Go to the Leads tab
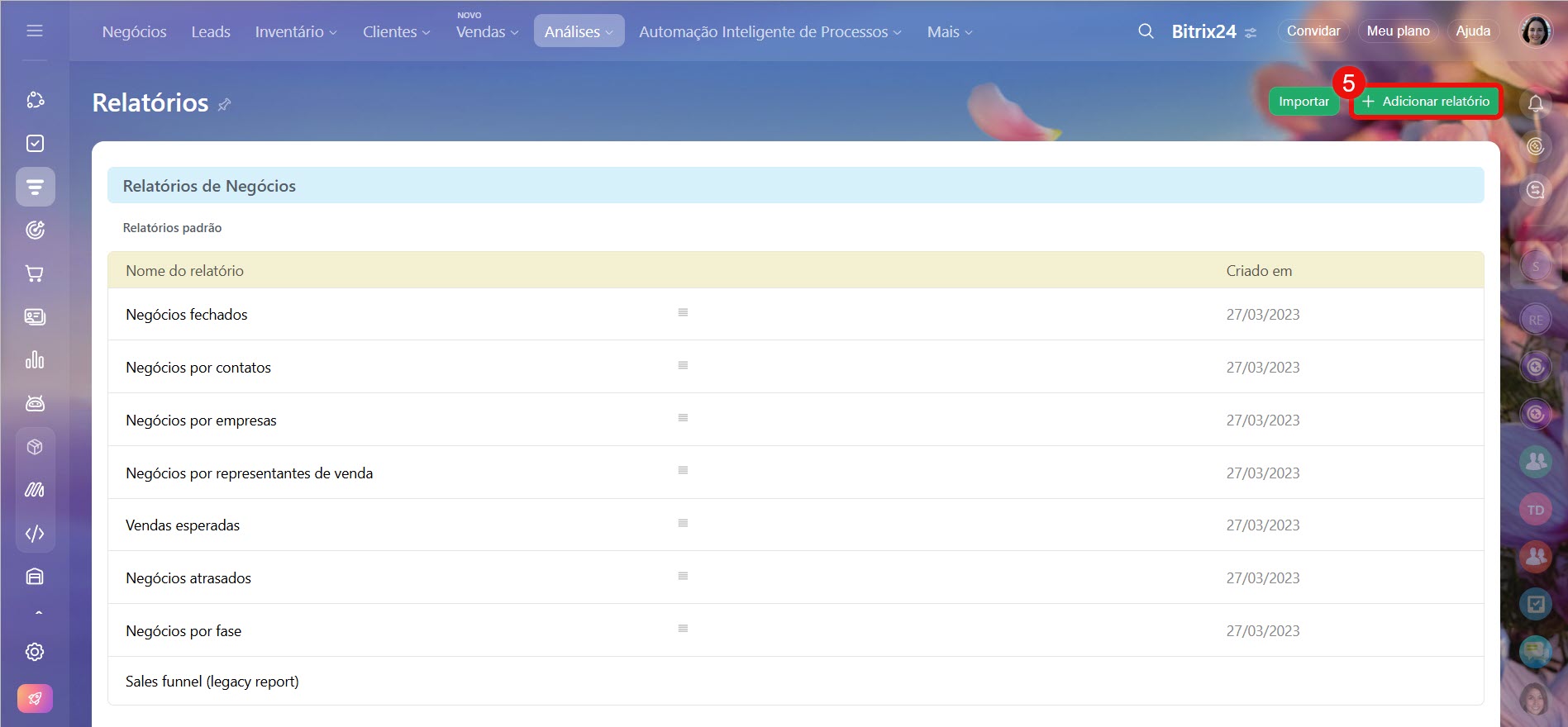1568x727 pixels. pyautogui.click(x=211, y=31)
